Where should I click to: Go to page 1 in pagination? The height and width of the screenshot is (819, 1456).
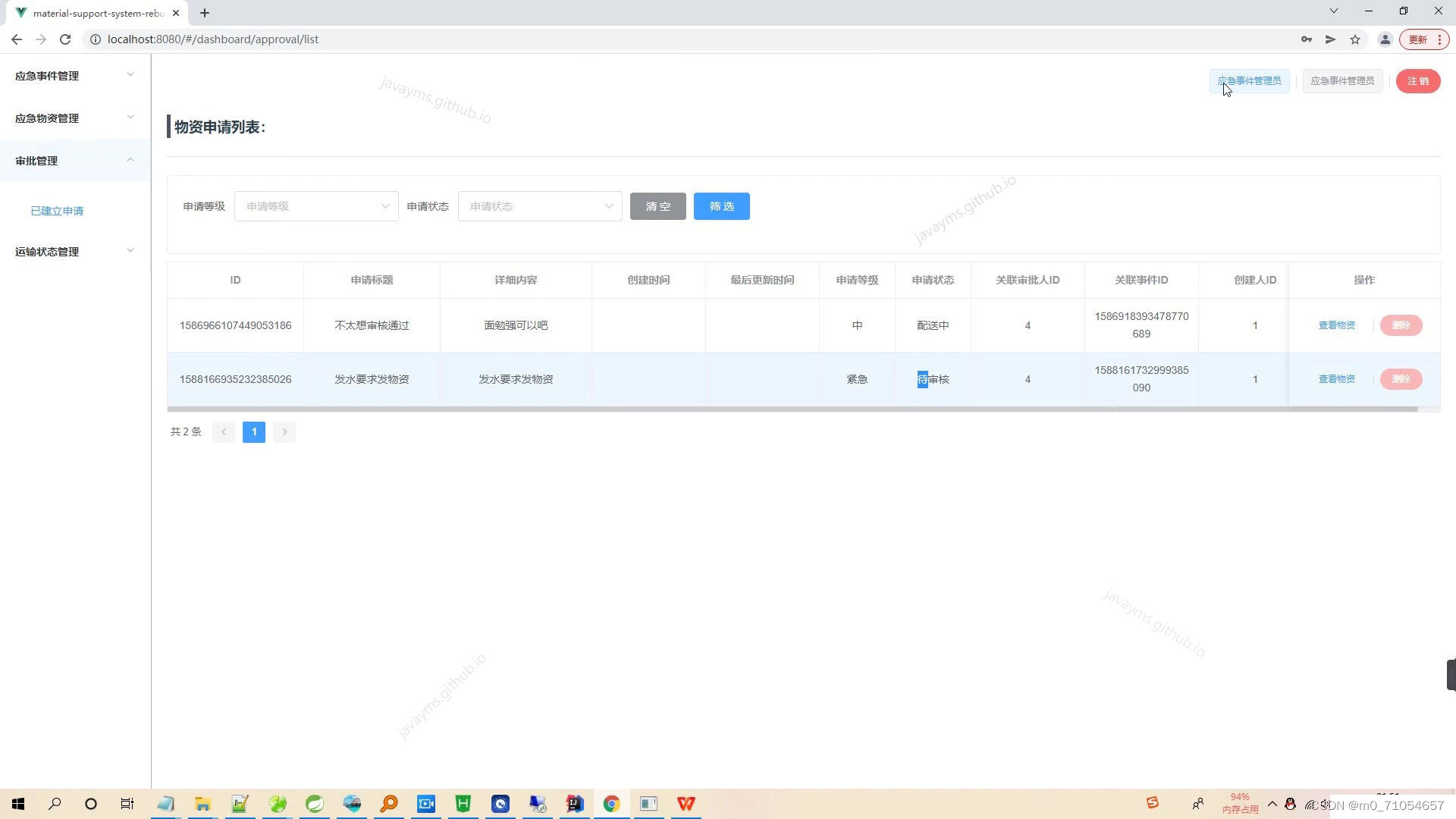point(254,432)
